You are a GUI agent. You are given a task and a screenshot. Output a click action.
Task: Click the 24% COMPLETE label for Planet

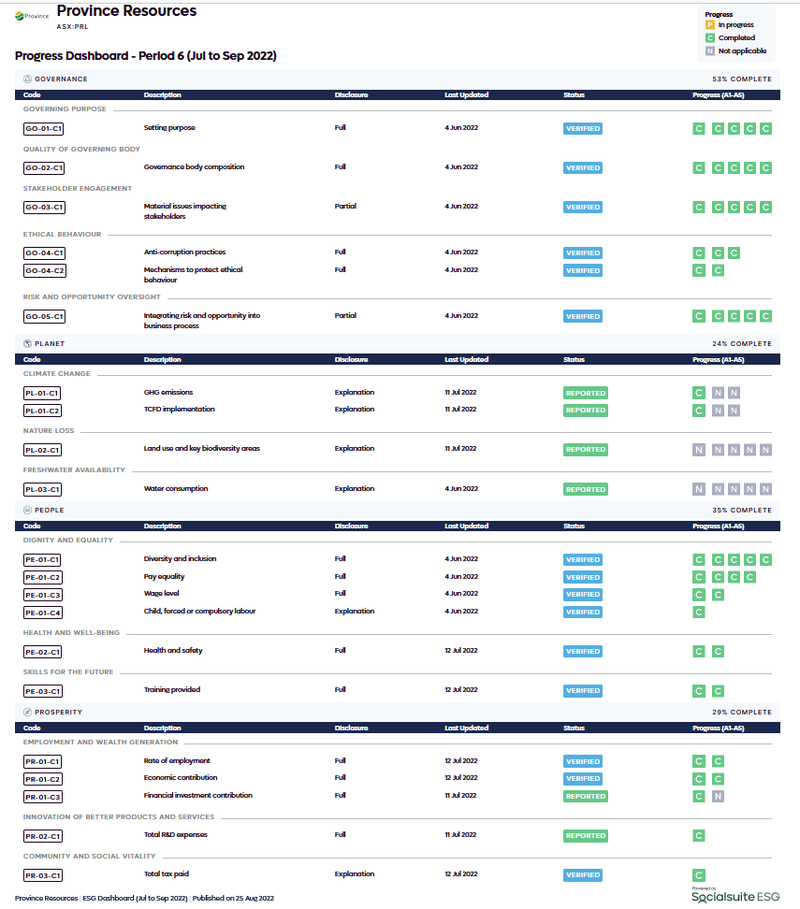[x=742, y=344]
